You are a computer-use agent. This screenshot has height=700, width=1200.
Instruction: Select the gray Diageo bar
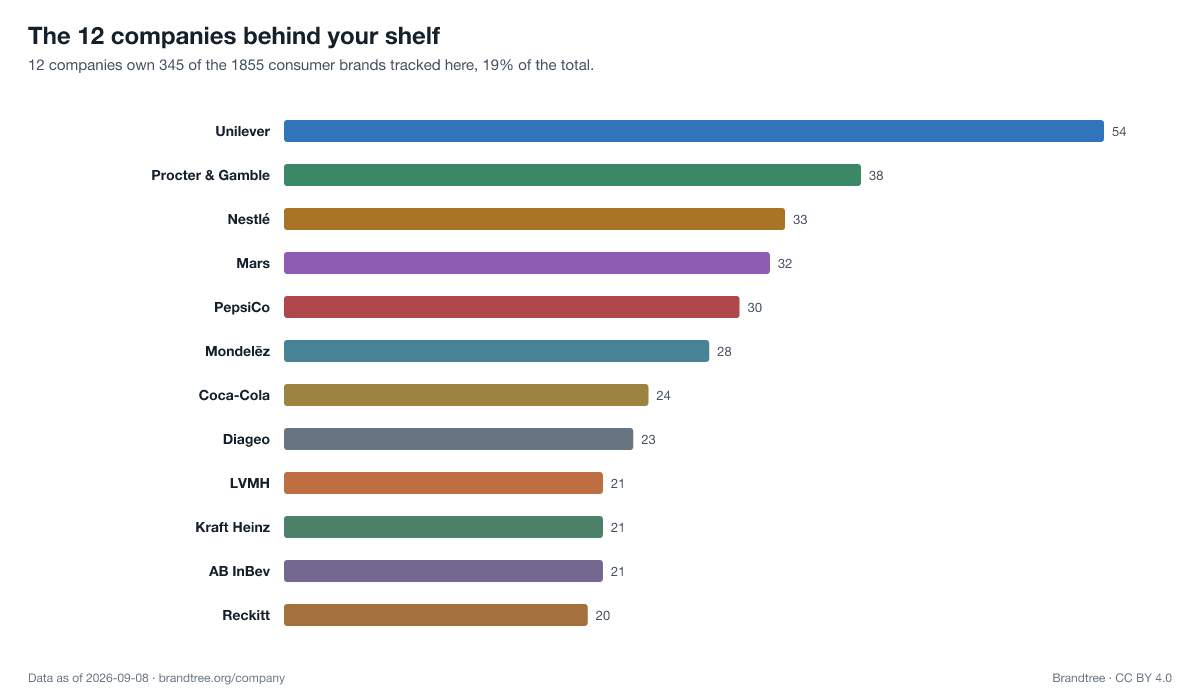coord(458,439)
